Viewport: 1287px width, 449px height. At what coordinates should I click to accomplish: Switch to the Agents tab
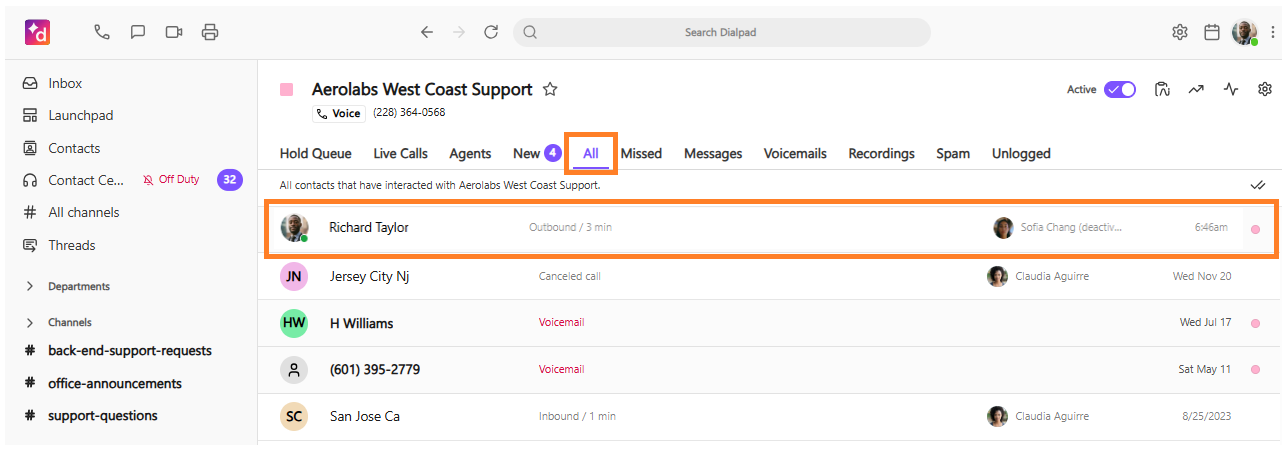point(470,153)
